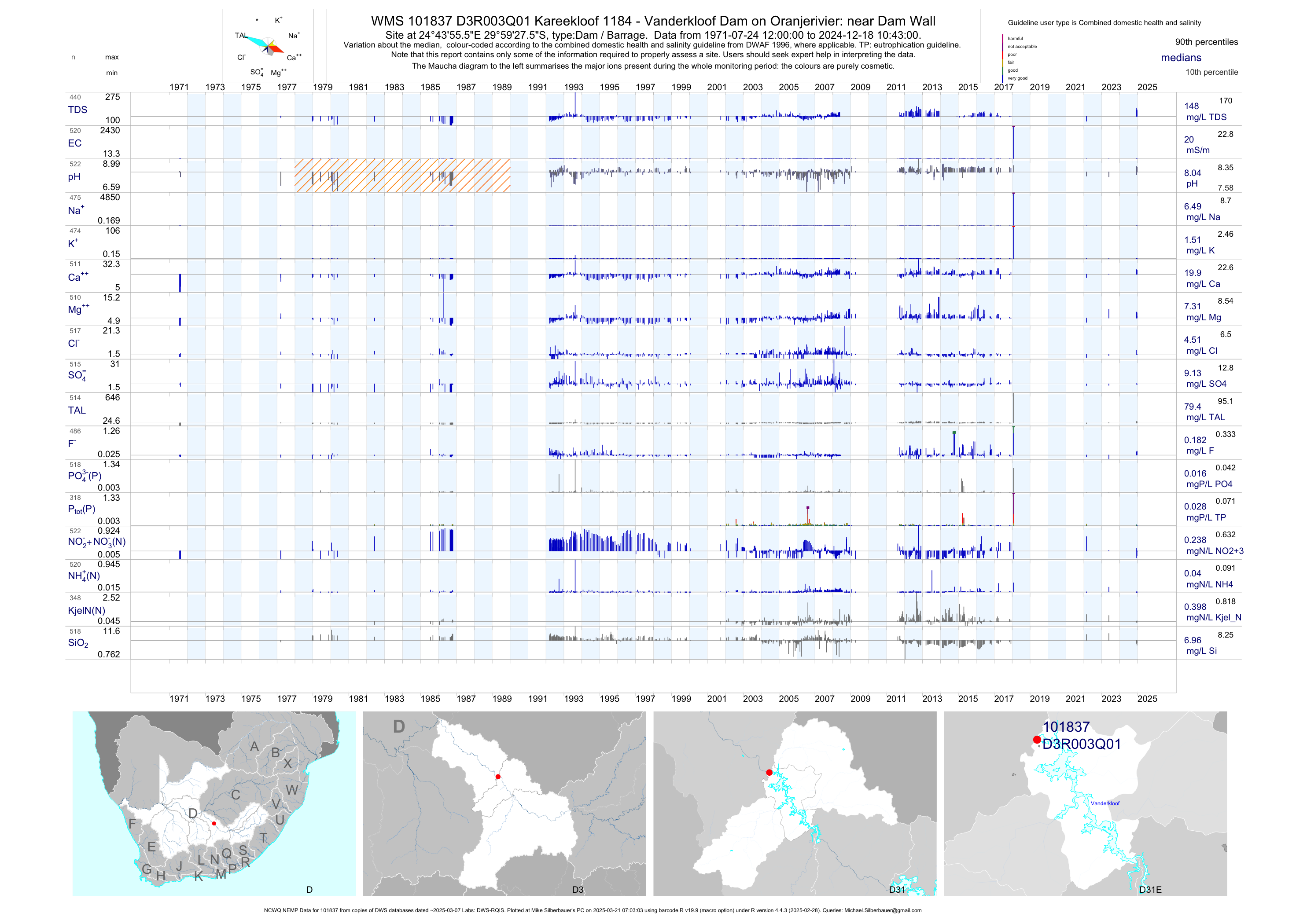The image size is (1307, 924).
Task: Click the SiO2 variable label
Action: click(x=78, y=643)
